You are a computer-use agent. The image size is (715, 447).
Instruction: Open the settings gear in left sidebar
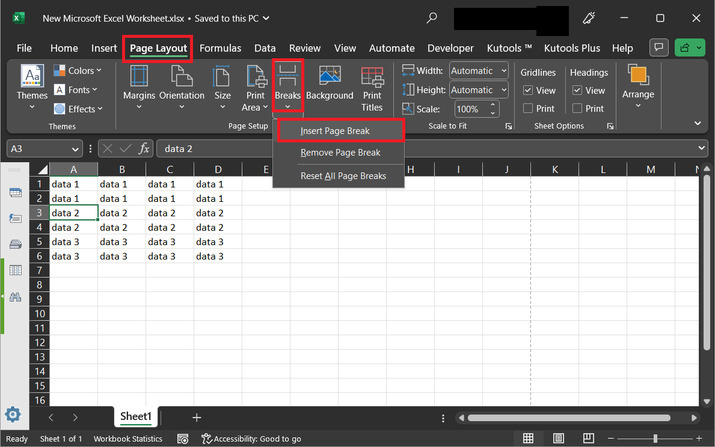tap(13, 415)
